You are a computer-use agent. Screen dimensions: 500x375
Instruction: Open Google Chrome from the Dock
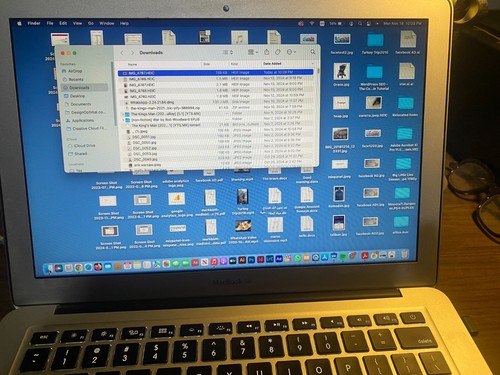coord(78,267)
